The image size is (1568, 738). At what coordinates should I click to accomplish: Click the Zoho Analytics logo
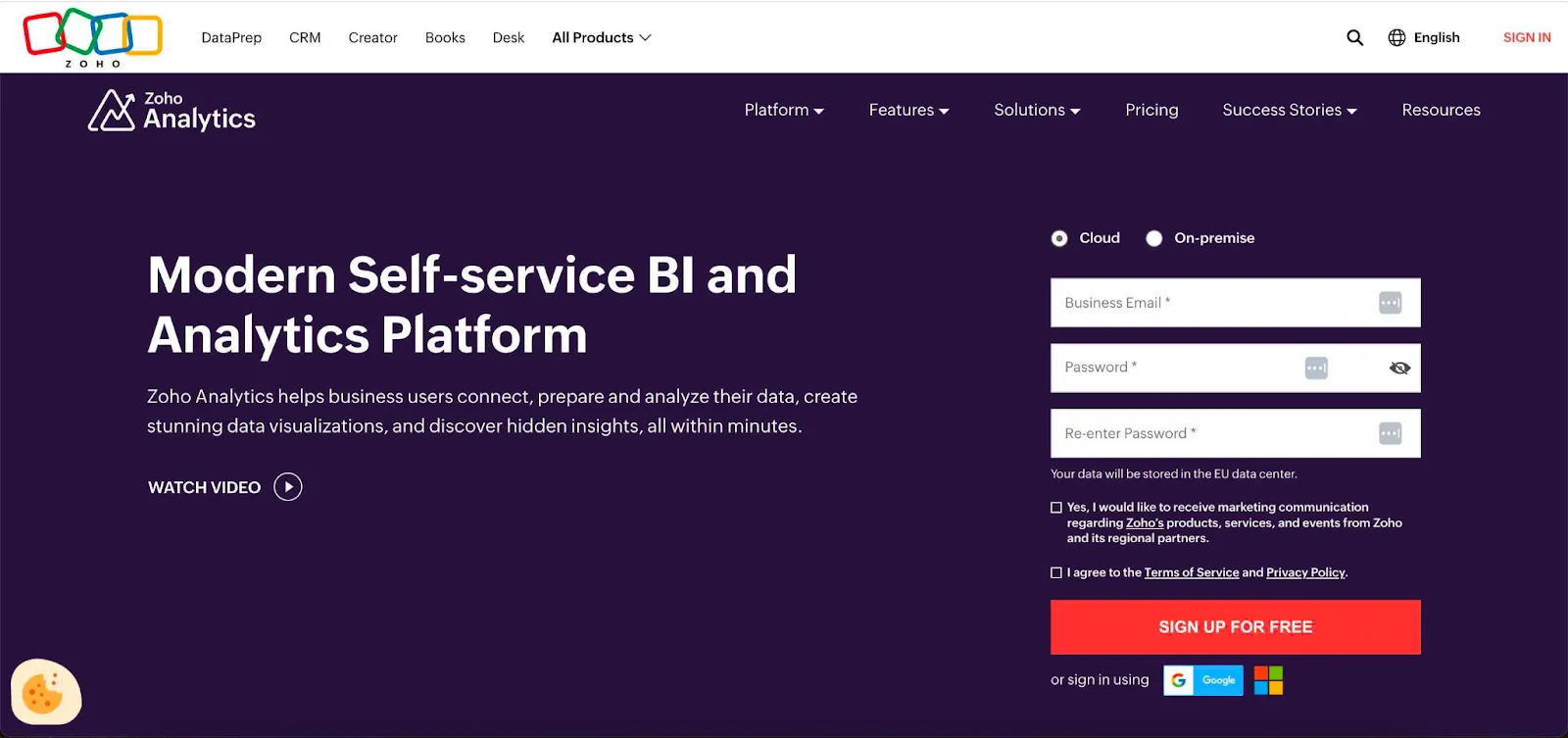tap(172, 111)
